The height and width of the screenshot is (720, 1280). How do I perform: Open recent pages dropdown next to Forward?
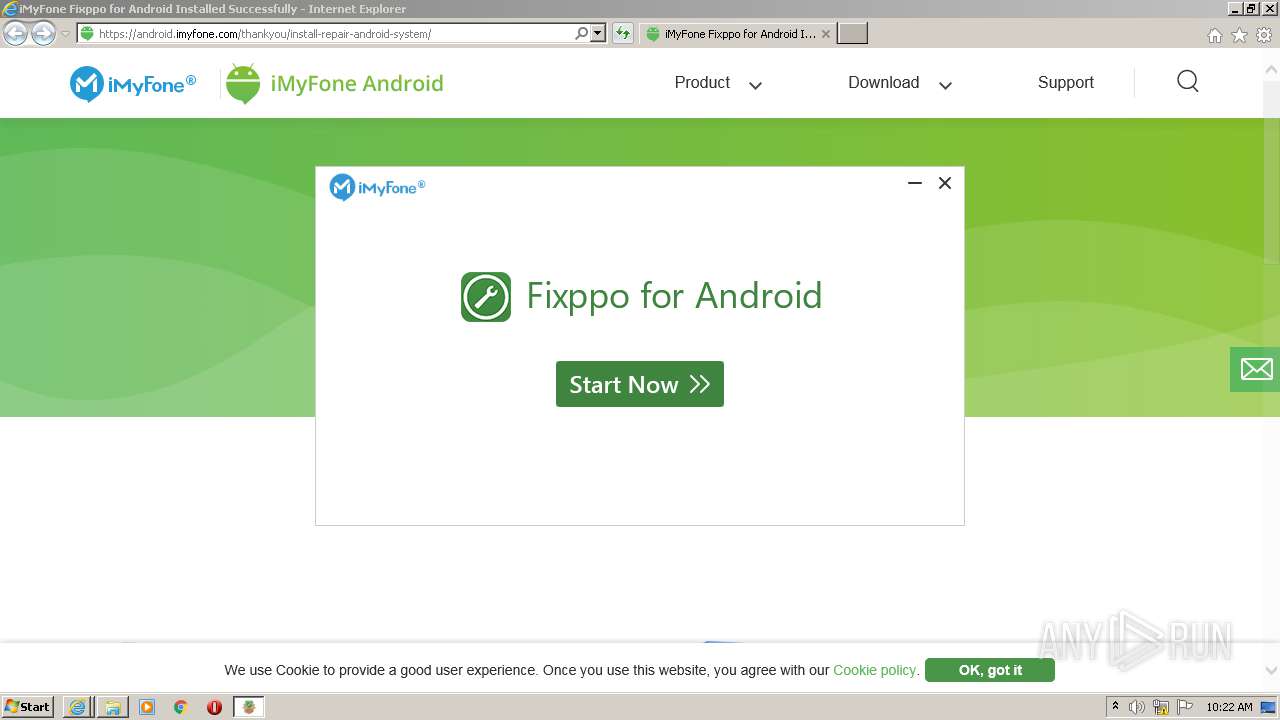pyautogui.click(x=65, y=34)
